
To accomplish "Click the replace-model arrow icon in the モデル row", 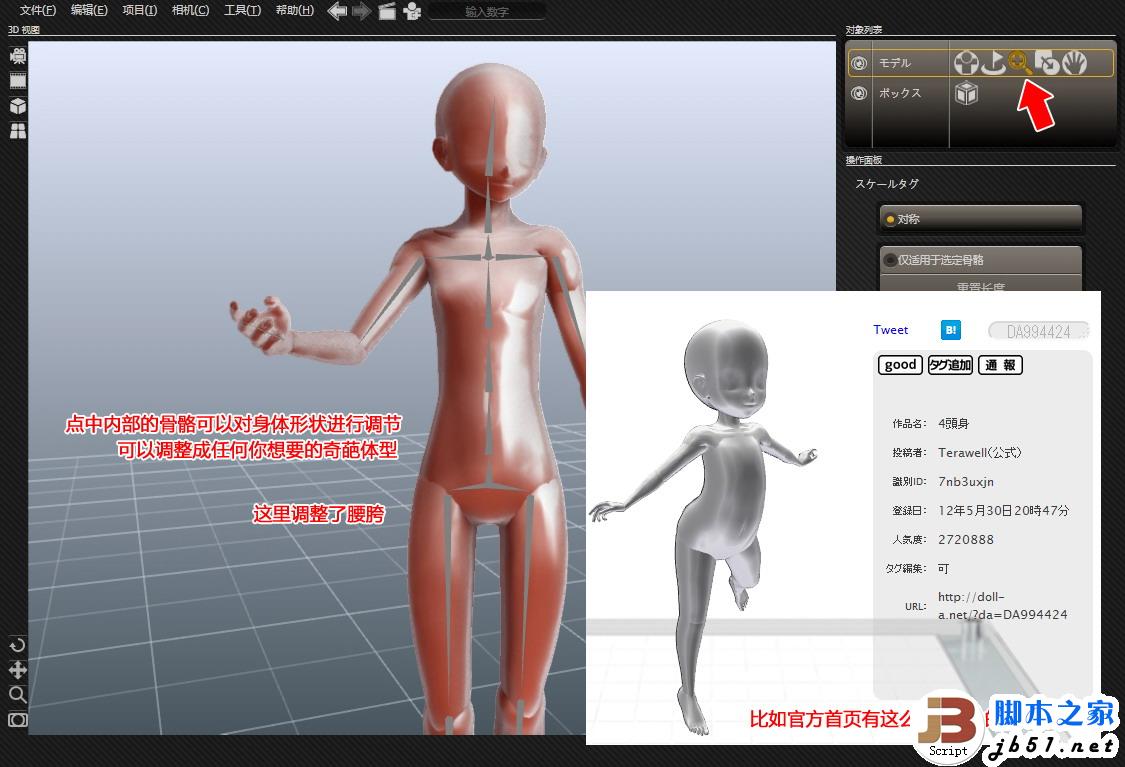I will tap(1047, 63).
